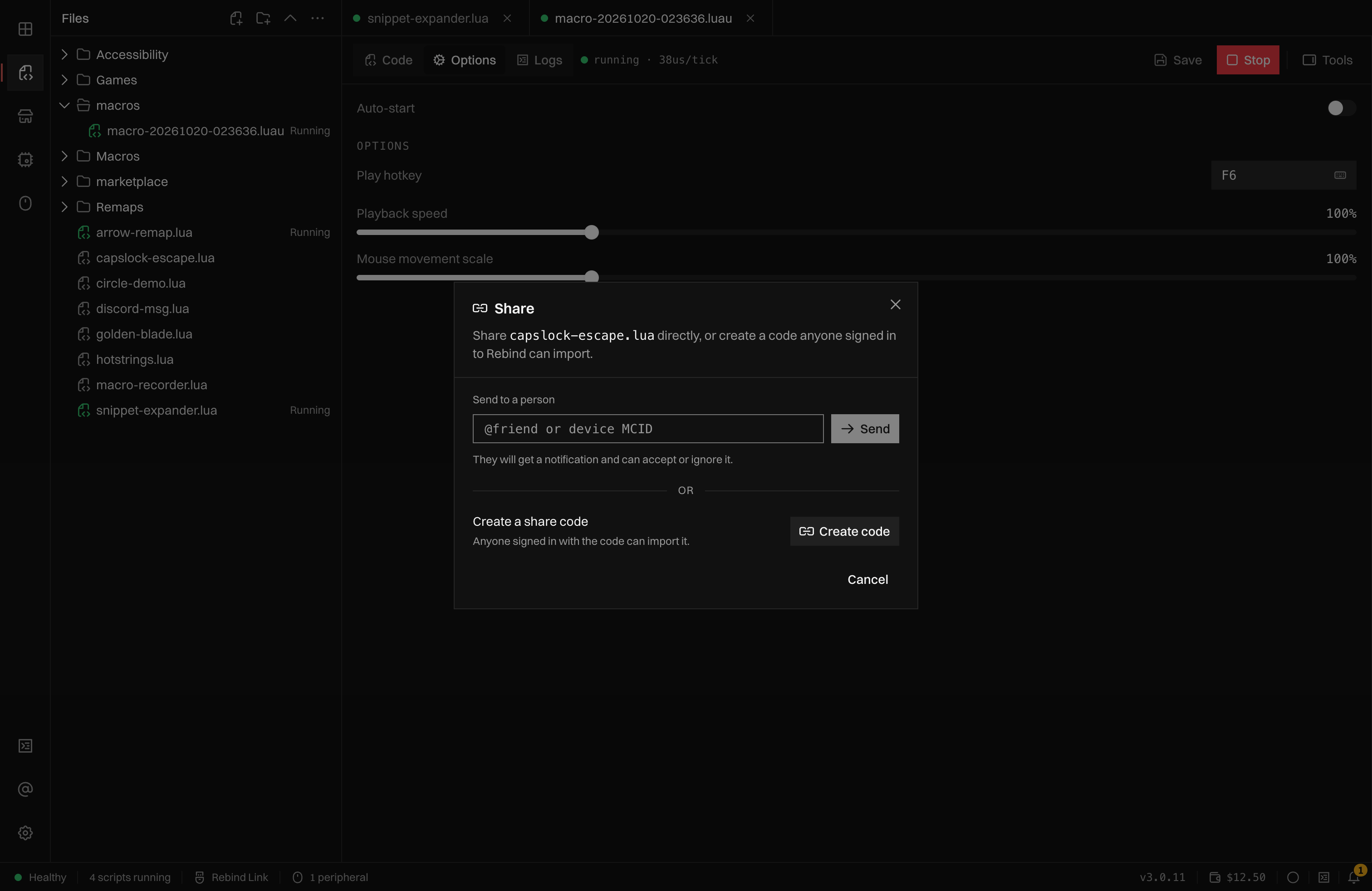Expand the Games folder

click(x=64, y=79)
